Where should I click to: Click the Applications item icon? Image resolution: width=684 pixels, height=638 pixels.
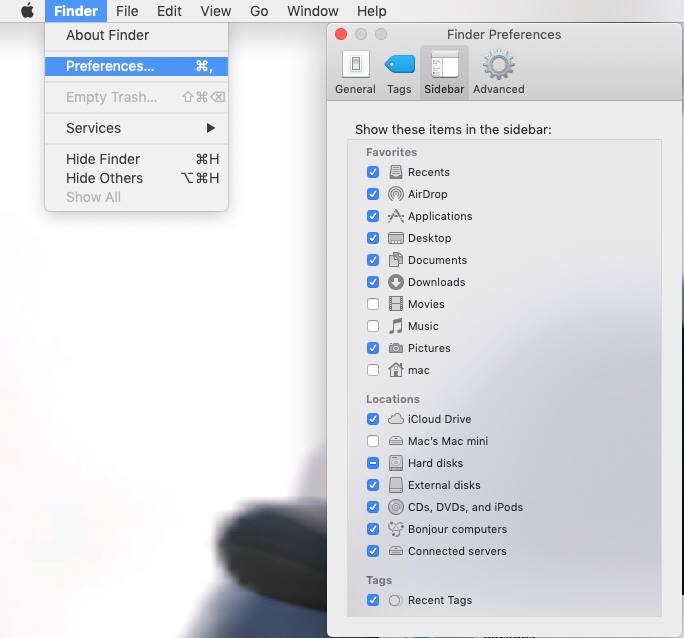(396, 216)
